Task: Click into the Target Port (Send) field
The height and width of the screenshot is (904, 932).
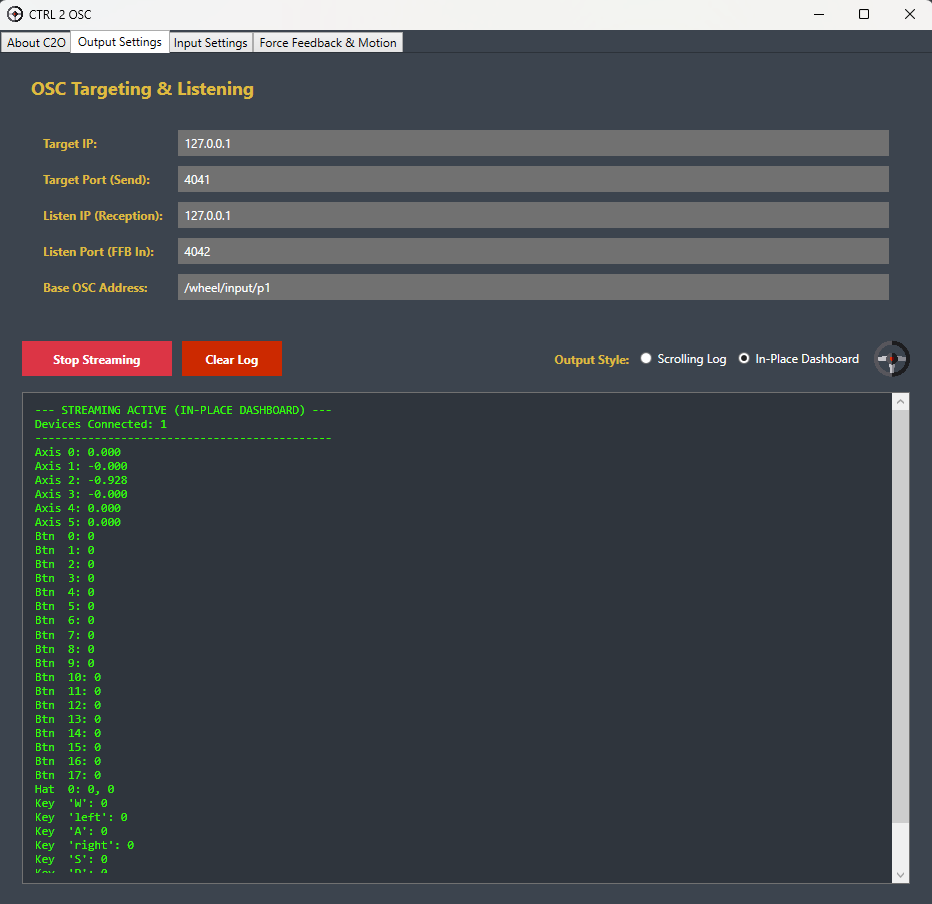Action: pos(532,179)
